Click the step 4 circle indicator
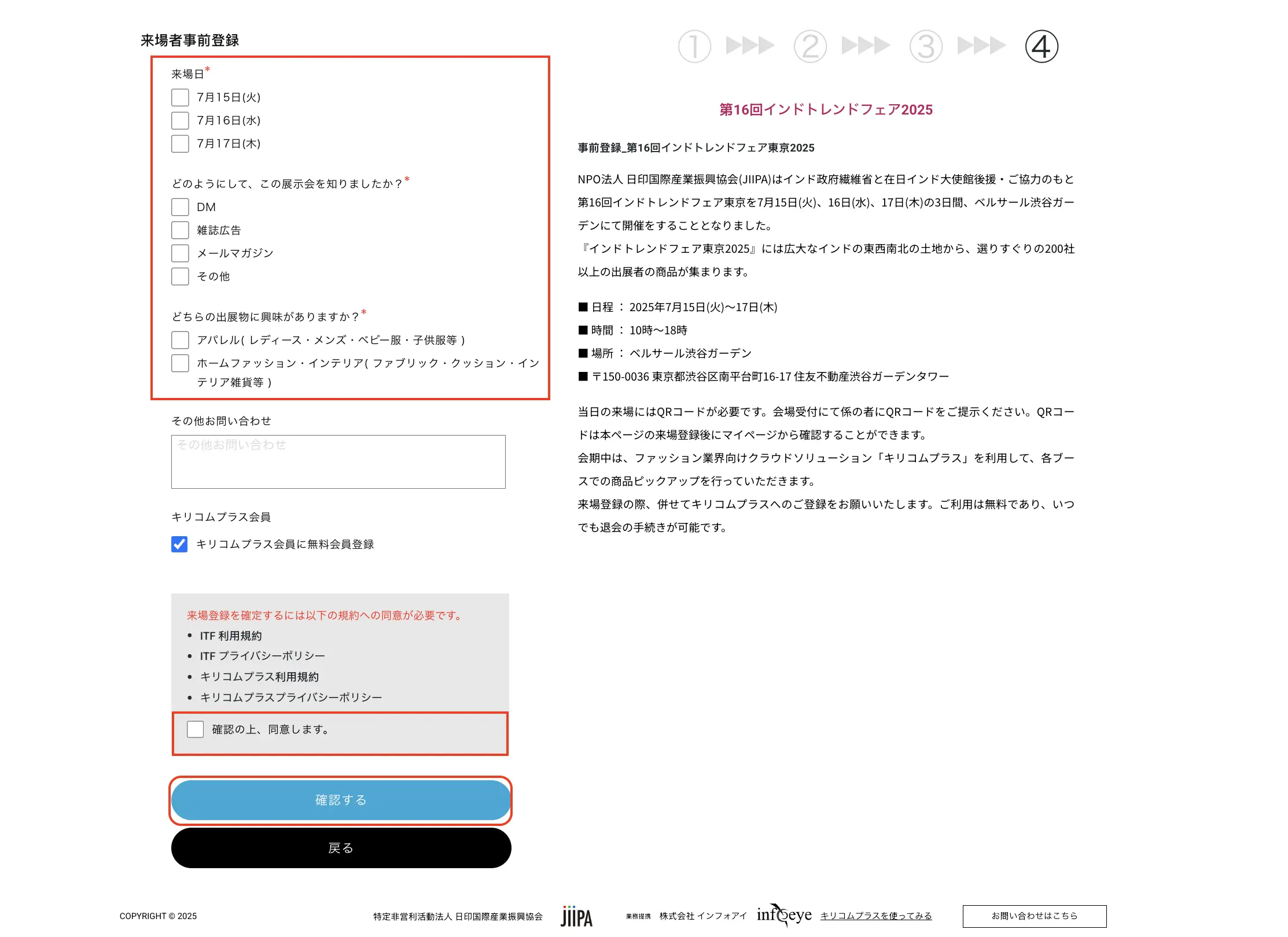Viewport: 1288px width, 937px height. [x=1042, y=46]
